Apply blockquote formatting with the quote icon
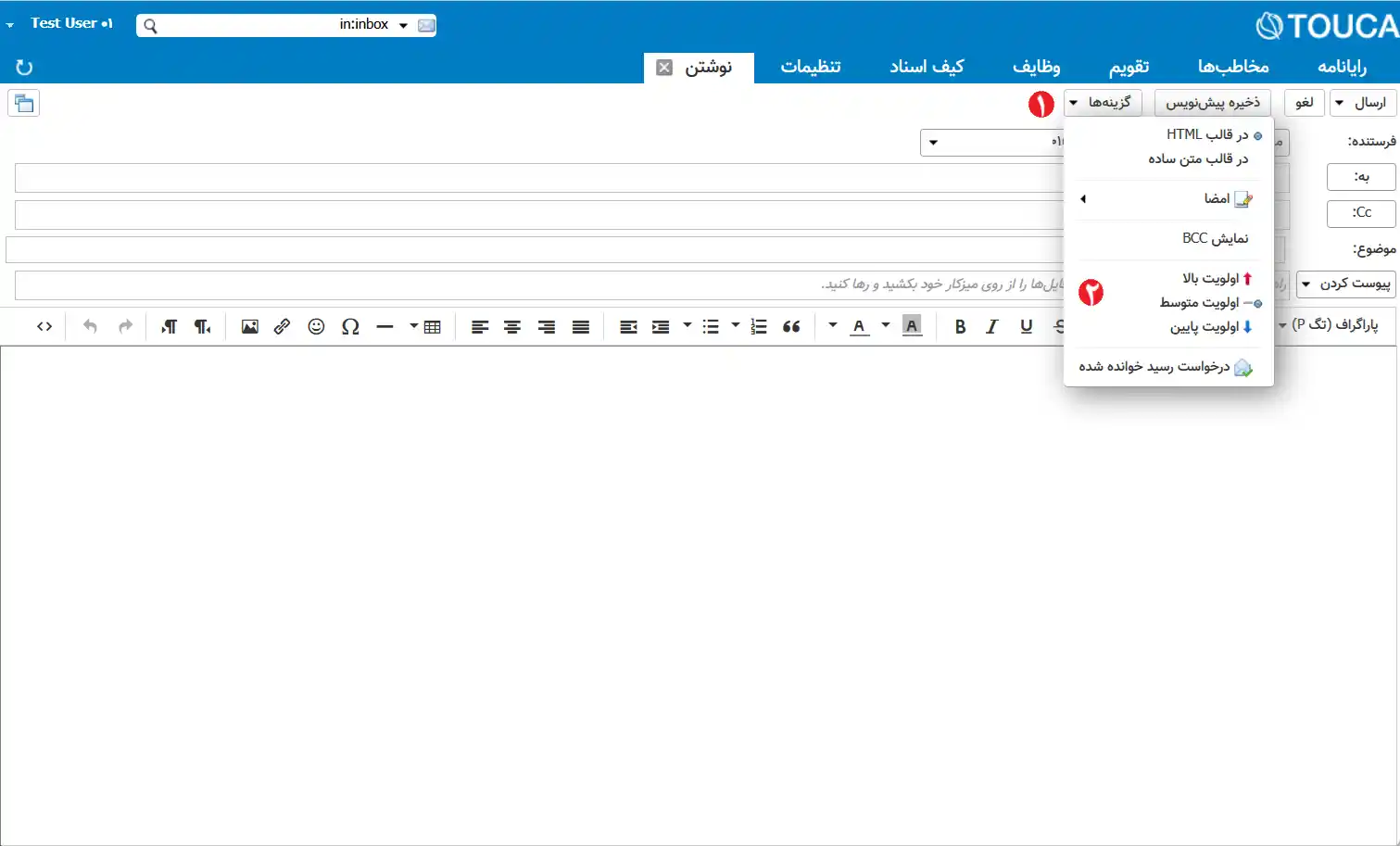The height and width of the screenshot is (846, 1400). tap(791, 326)
